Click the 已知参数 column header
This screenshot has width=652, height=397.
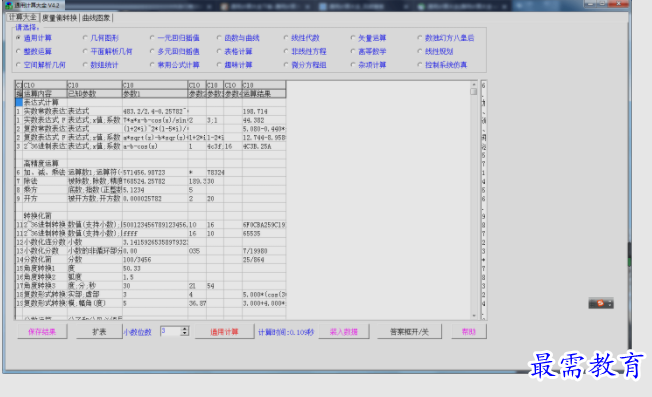94,94
